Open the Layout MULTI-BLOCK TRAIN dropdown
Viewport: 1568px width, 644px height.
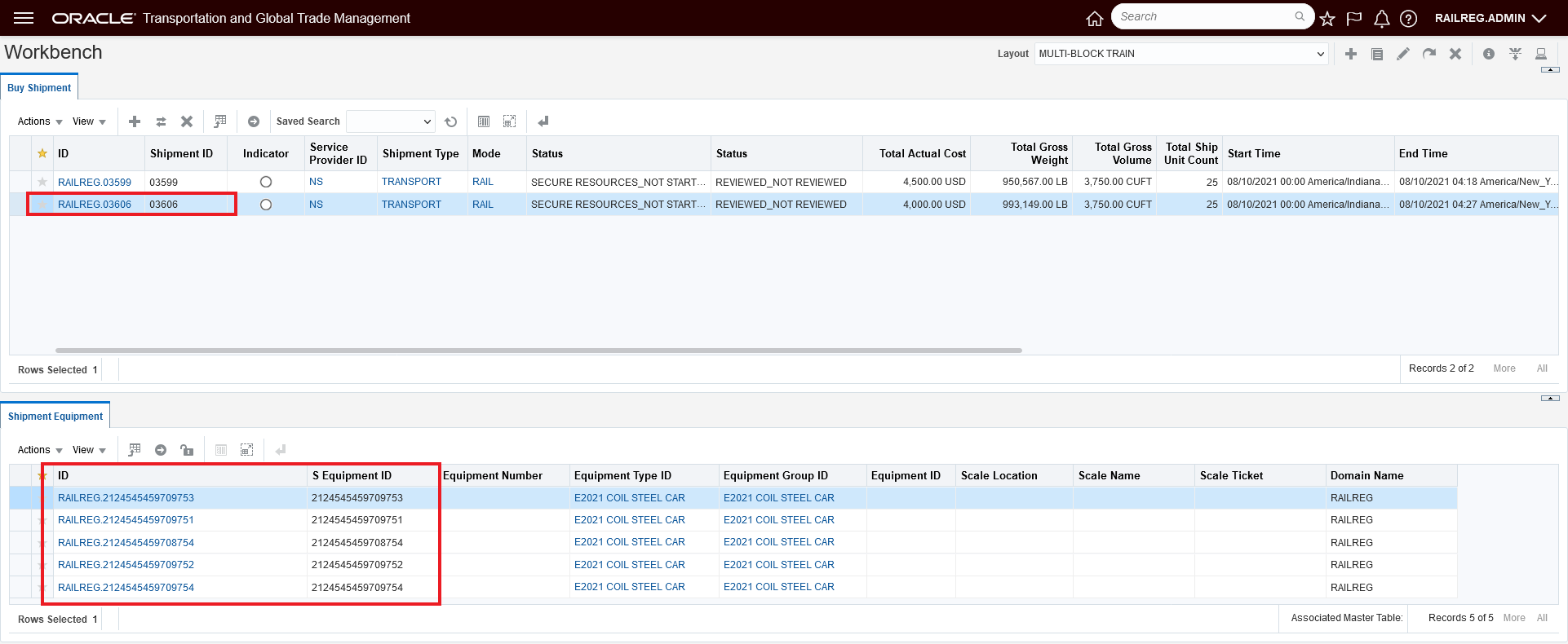click(1180, 54)
